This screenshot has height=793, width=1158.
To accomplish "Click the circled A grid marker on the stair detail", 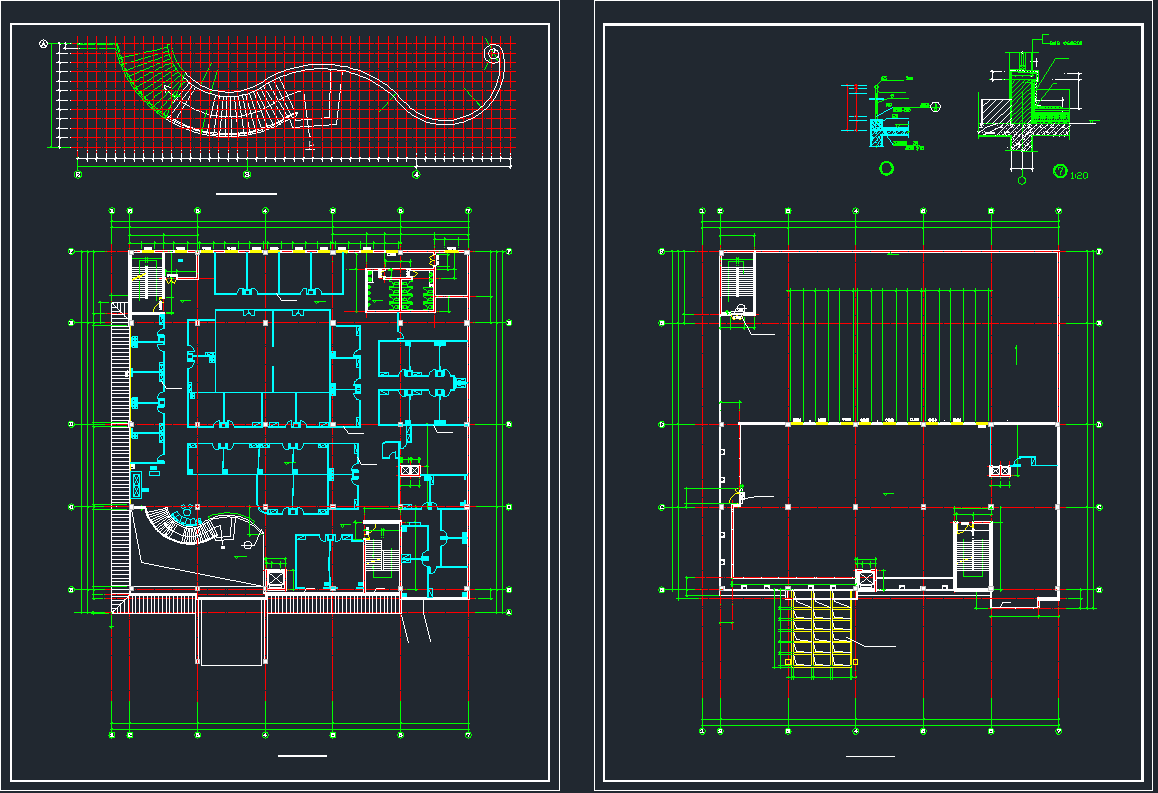I will [43, 44].
